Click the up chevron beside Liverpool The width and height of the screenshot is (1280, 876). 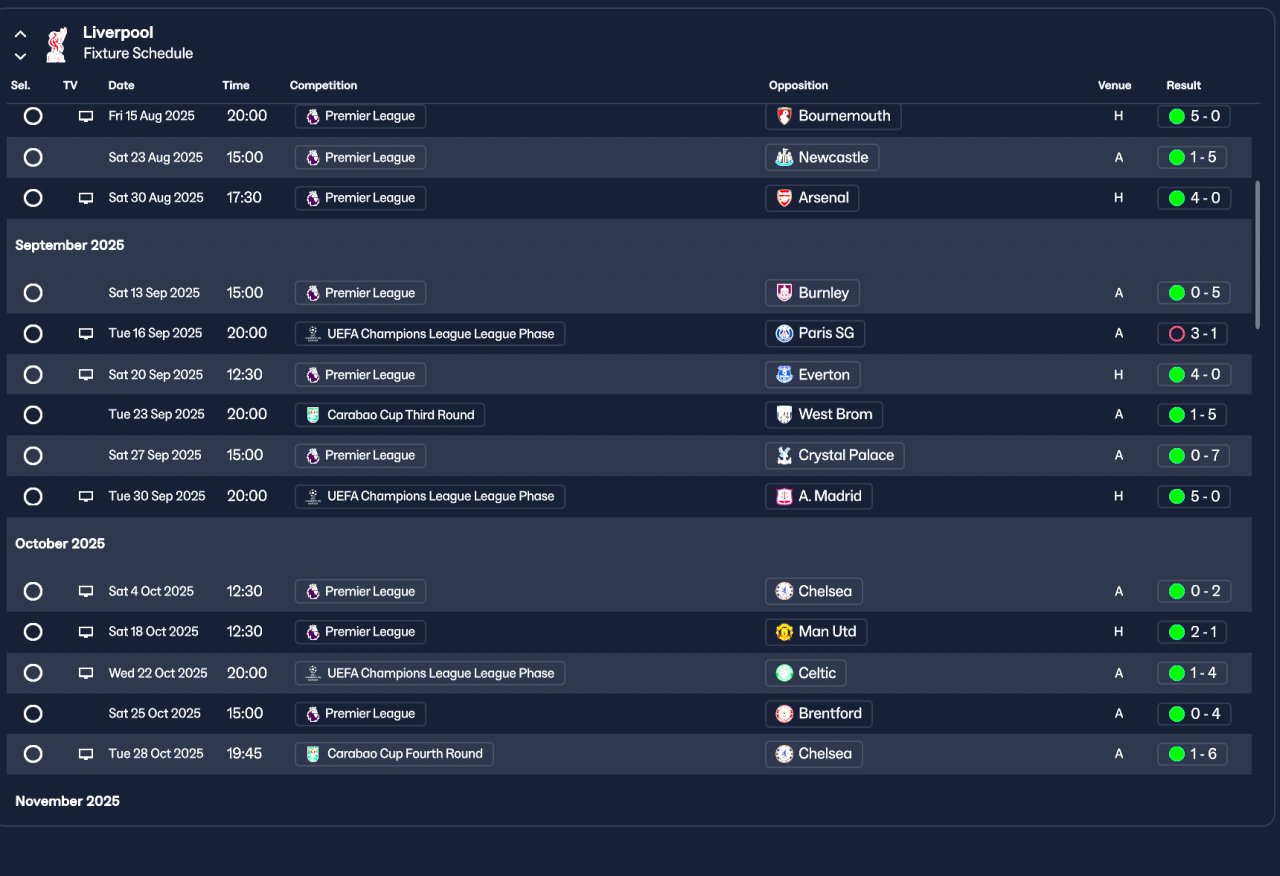tap(20, 34)
